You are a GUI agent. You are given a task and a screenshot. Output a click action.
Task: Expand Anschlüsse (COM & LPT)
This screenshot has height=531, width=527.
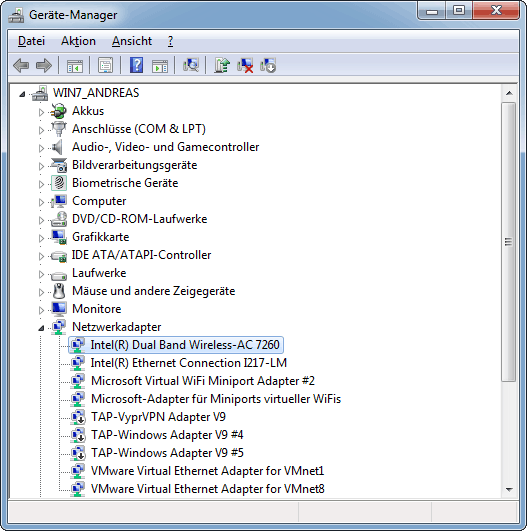[41, 130]
